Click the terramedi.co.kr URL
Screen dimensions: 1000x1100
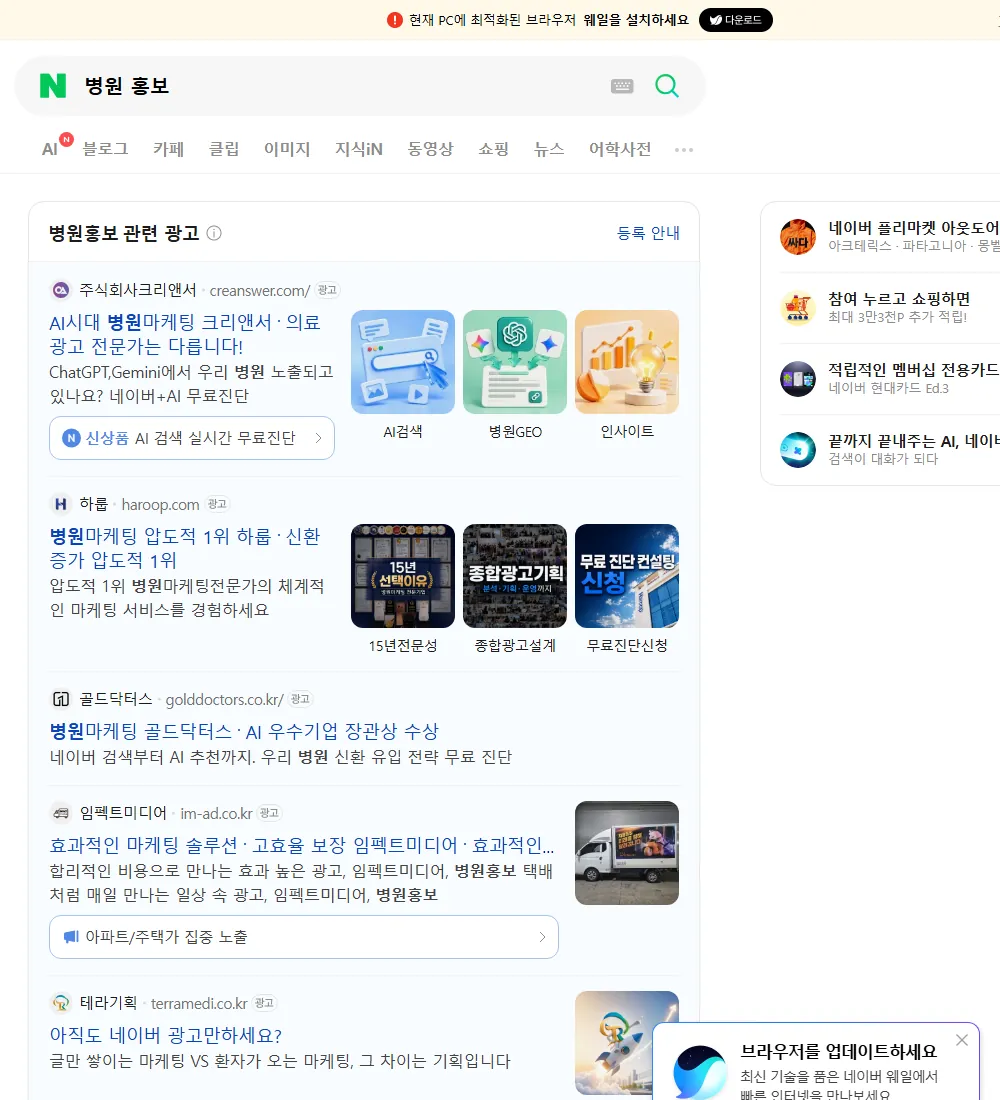(199, 1004)
